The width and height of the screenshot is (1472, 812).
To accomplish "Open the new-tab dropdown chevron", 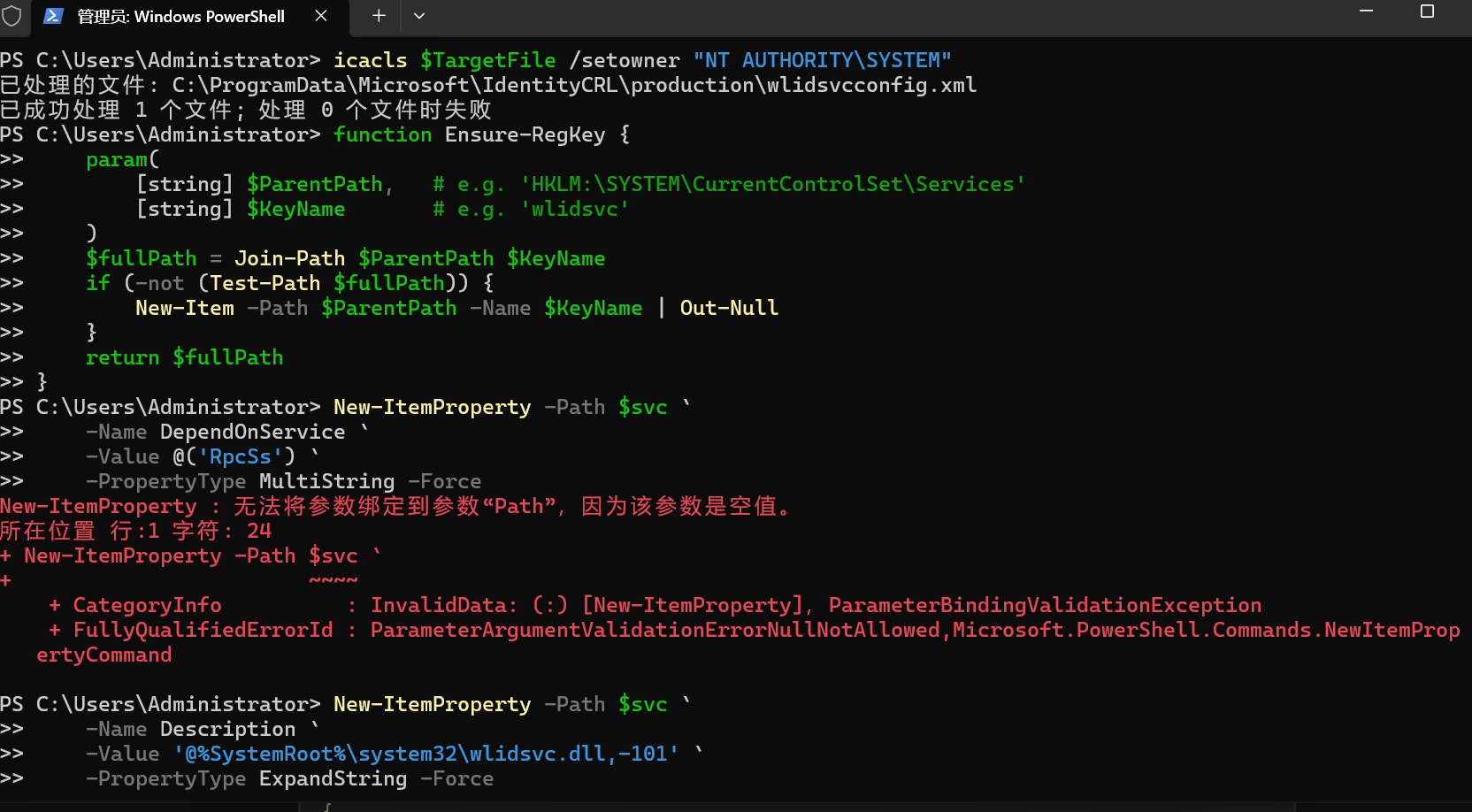I will coord(419,16).
